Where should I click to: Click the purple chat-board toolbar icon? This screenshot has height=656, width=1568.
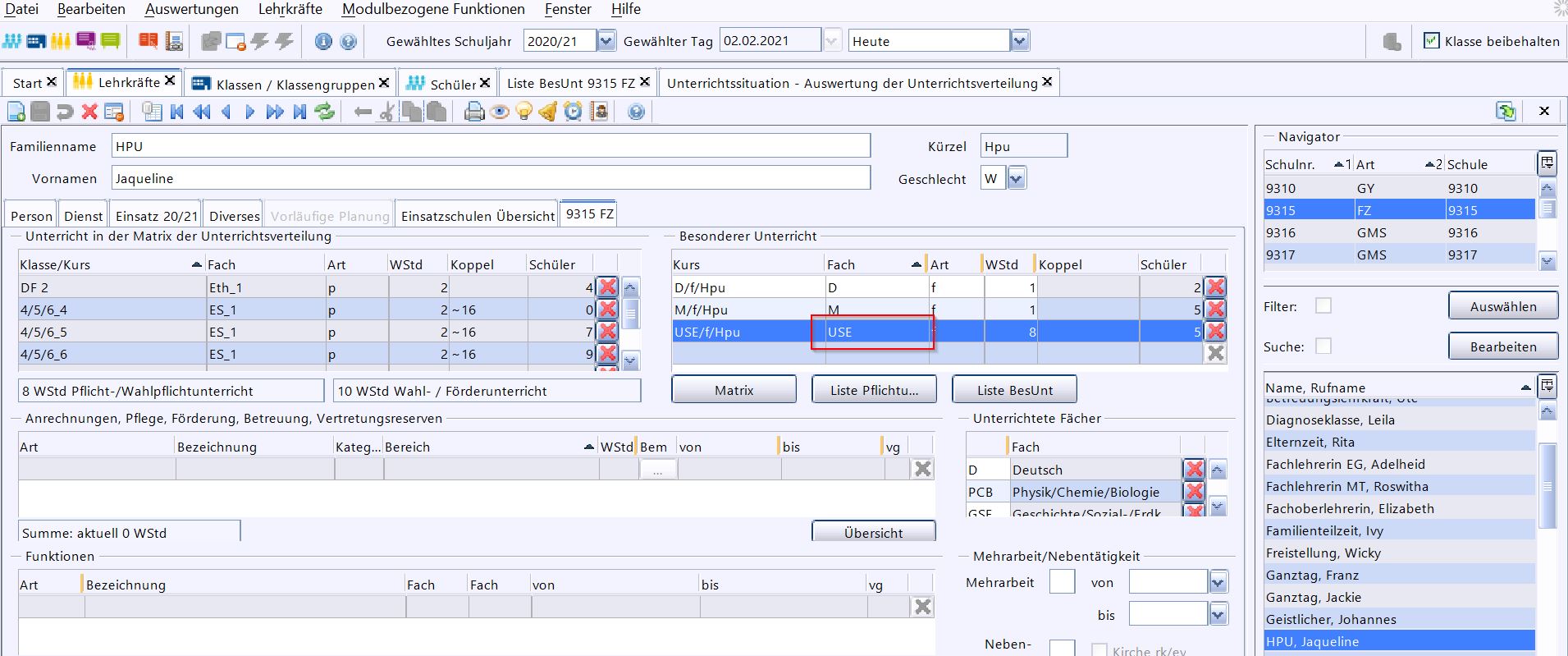(85, 41)
